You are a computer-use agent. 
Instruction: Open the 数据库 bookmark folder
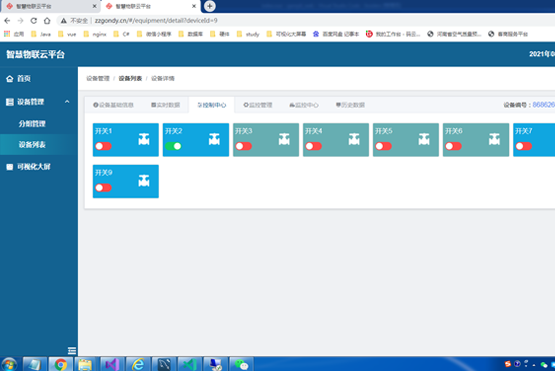191,34
